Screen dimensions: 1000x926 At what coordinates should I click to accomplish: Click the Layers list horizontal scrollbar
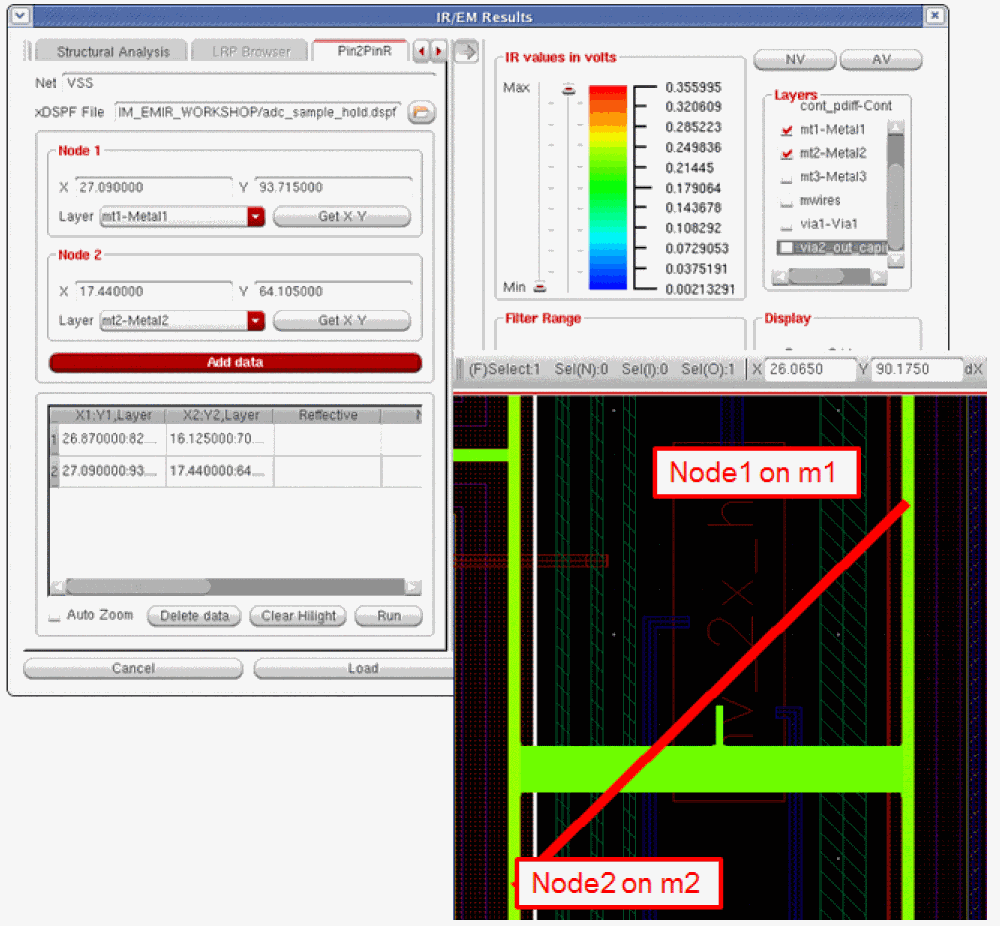828,277
